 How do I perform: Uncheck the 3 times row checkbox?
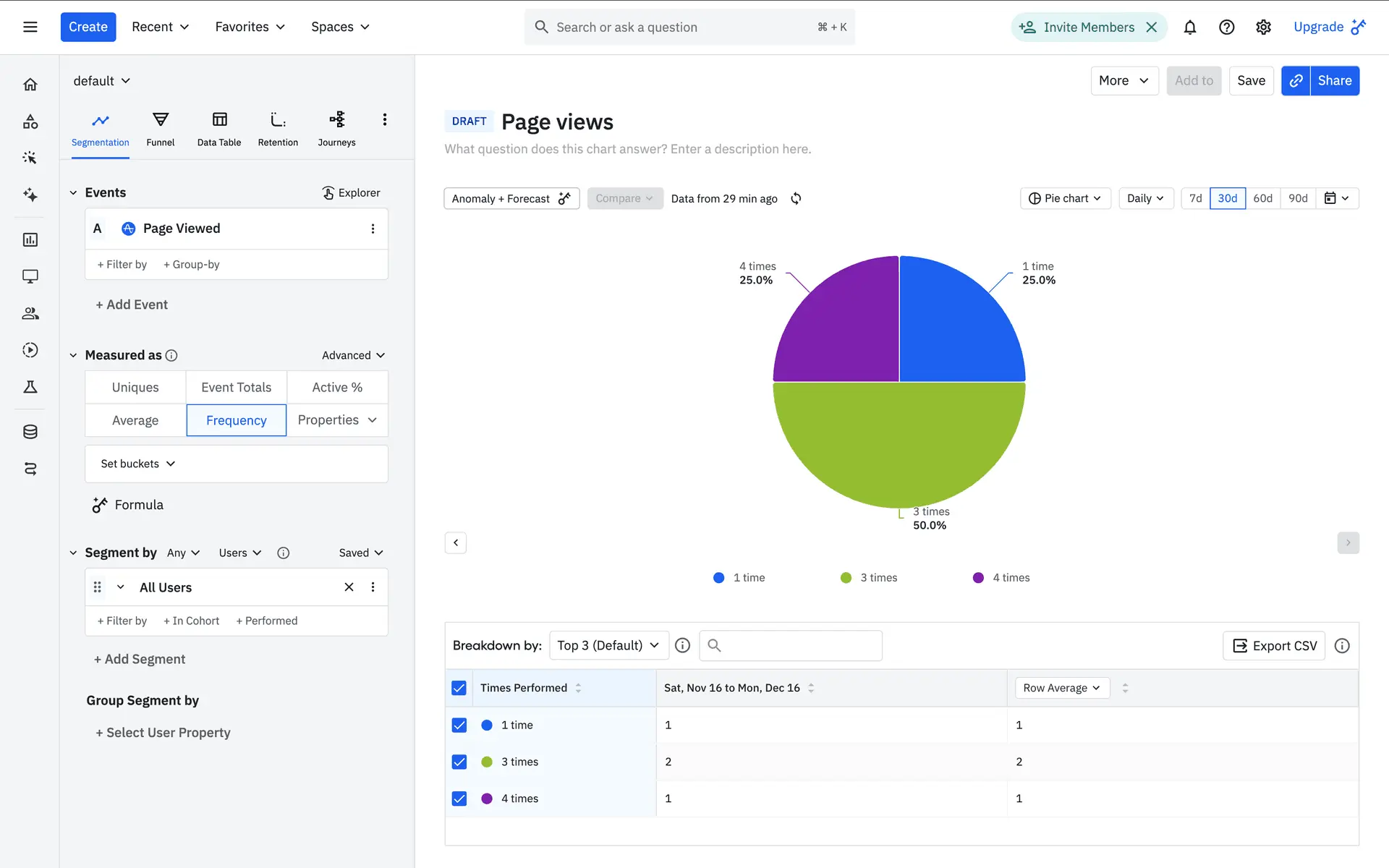459,762
